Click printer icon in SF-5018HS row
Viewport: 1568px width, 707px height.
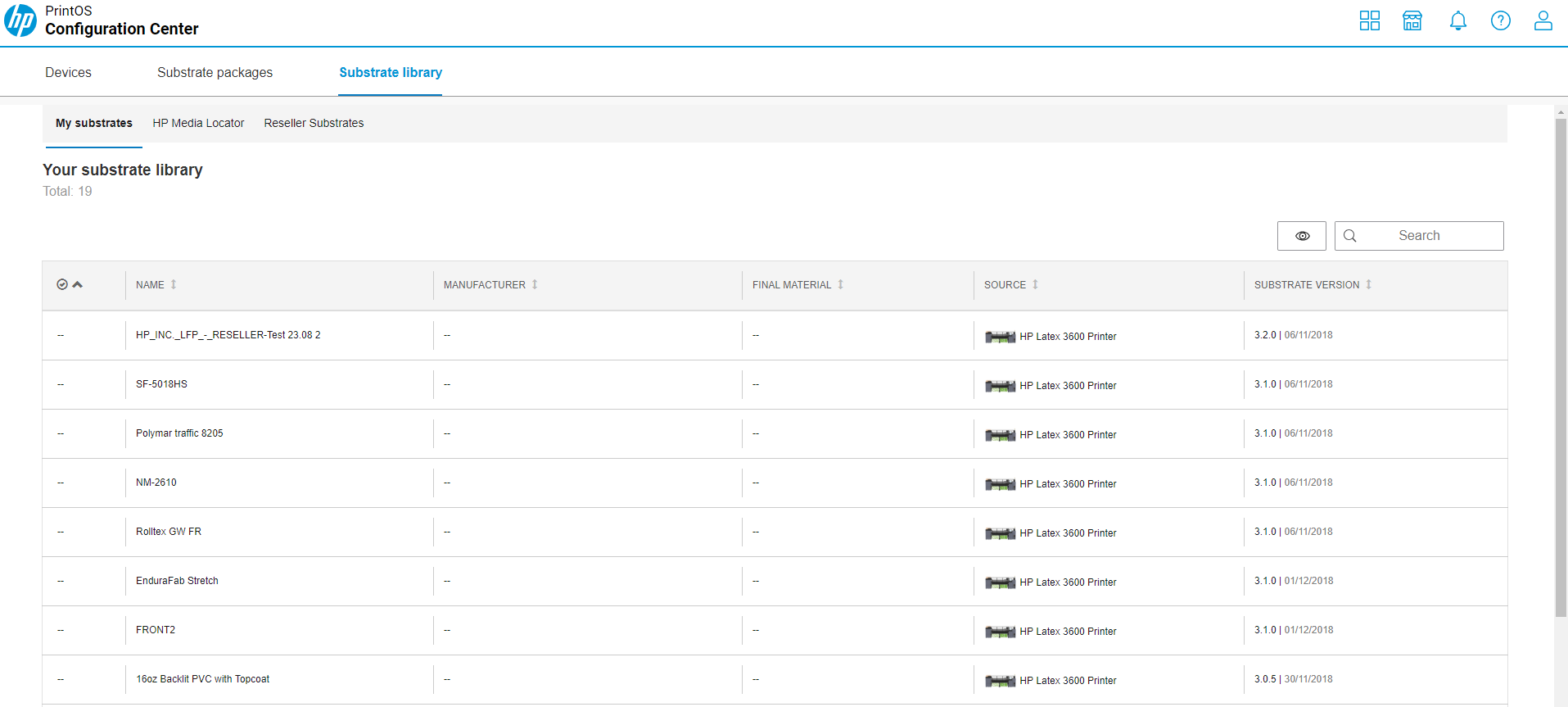pyautogui.click(x=1000, y=386)
